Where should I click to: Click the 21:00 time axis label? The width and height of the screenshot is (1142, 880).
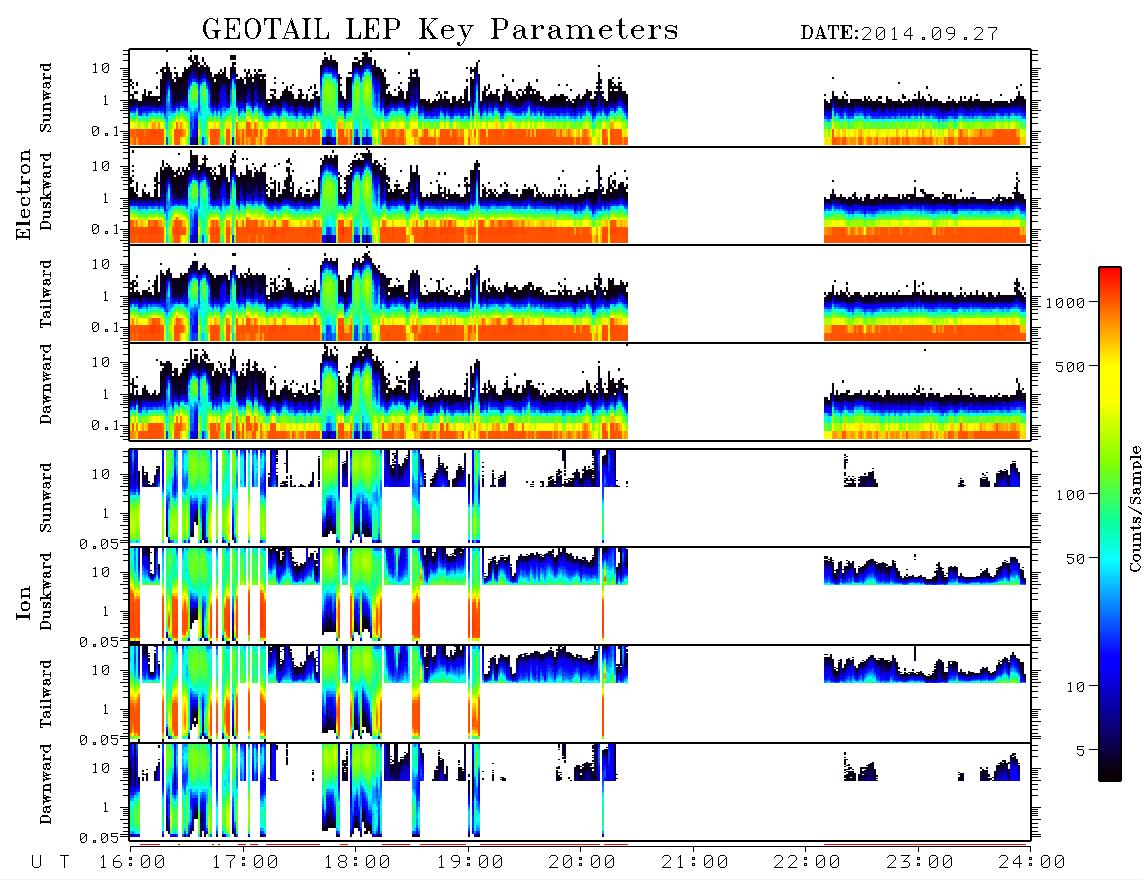point(695,862)
